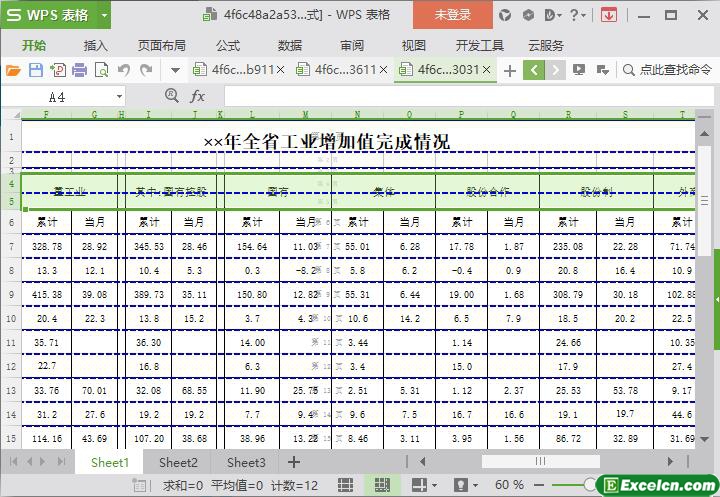720x497 pixels.
Task: Open eye-protection lightbulb dropdown in status bar
Action: click(x=466, y=485)
